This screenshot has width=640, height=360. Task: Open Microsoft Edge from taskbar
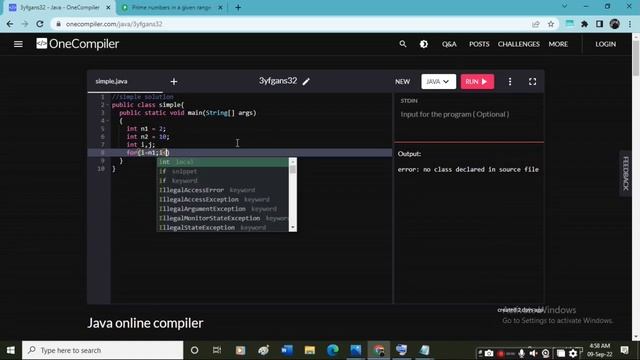(333, 350)
